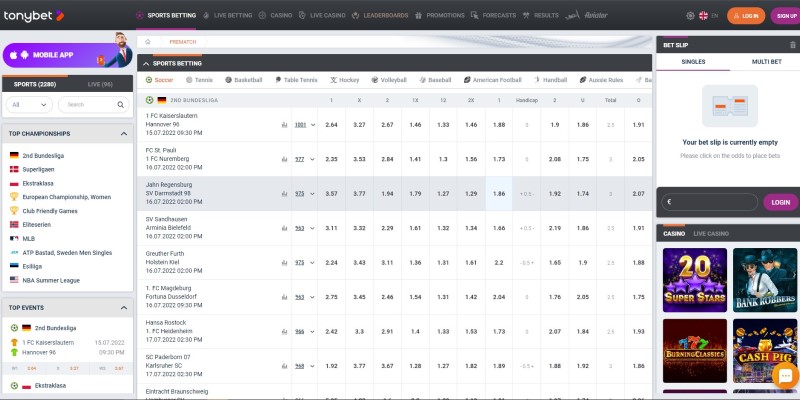Expand 1001 more markets for Kaiserslautern match
Image resolution: width=800 pixels, height=400 pixels.
(305, 124)
